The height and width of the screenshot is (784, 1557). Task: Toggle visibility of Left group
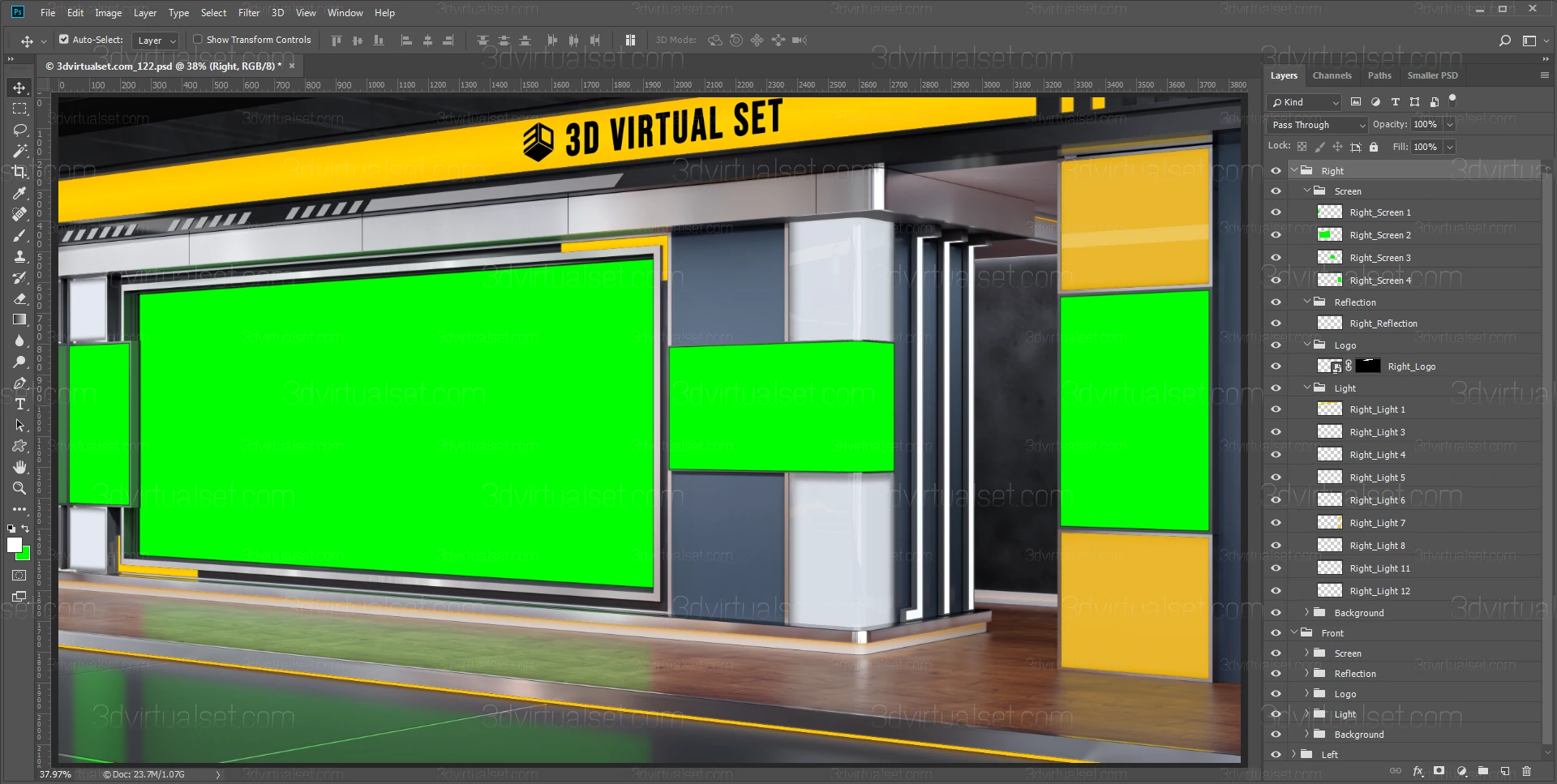tap(1276, 755)
